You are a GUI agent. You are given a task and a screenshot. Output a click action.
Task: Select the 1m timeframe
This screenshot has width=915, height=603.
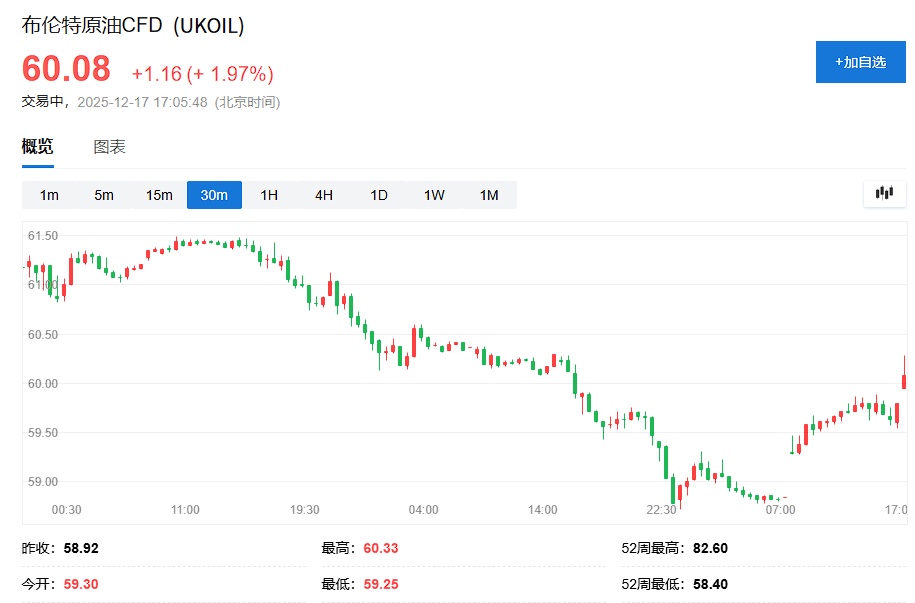[x=49, y=195]
